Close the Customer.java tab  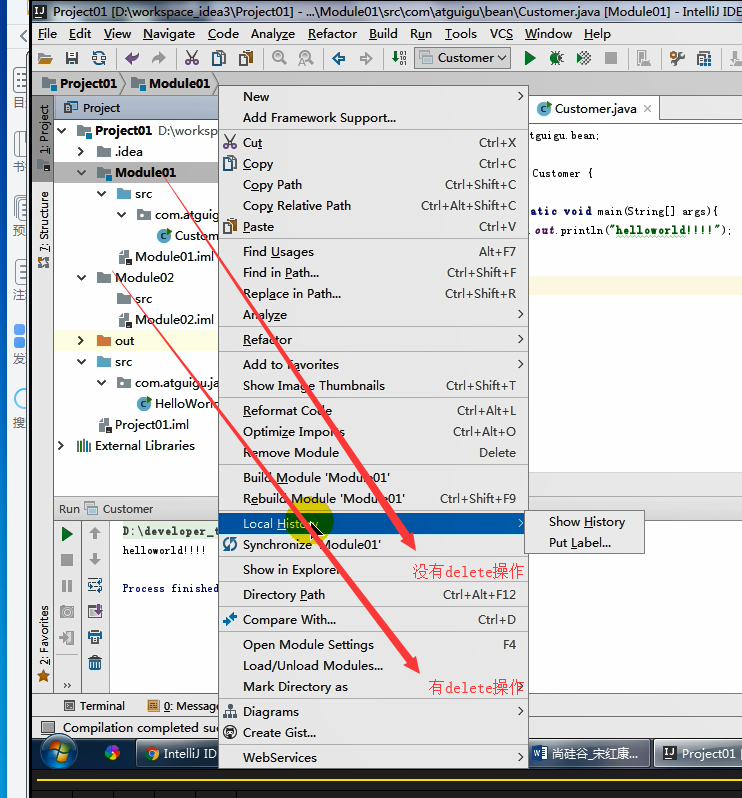tap(647, 109)
